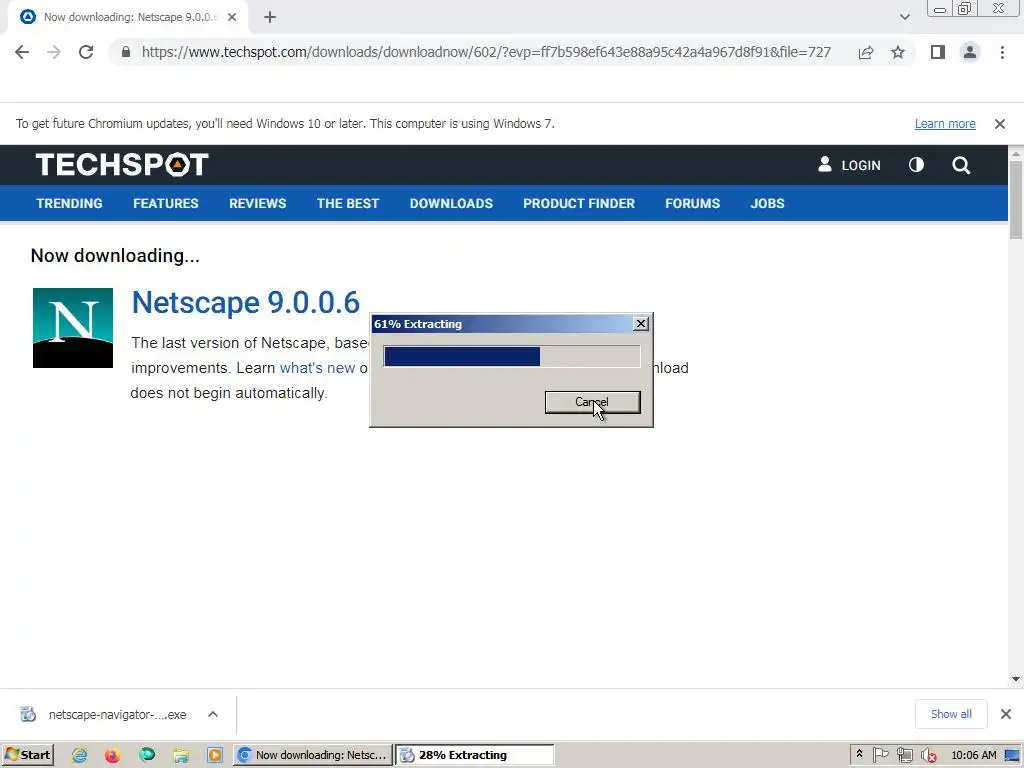Open TechSpot site search
1024x768 pixels.
click(x=961, y=165)
